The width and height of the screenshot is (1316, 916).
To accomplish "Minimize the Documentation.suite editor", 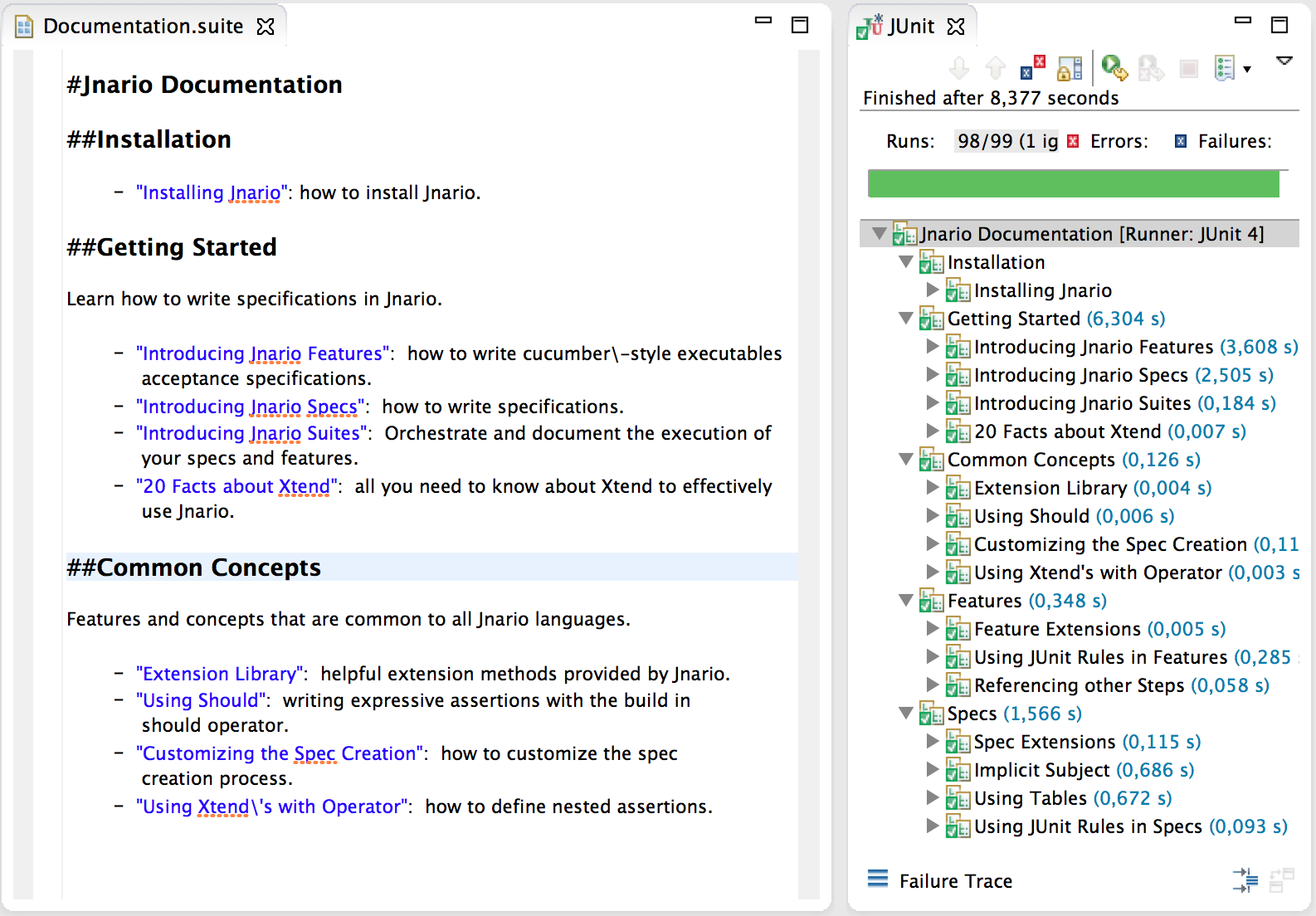I will pyautogui.click(x=763, y=21).
